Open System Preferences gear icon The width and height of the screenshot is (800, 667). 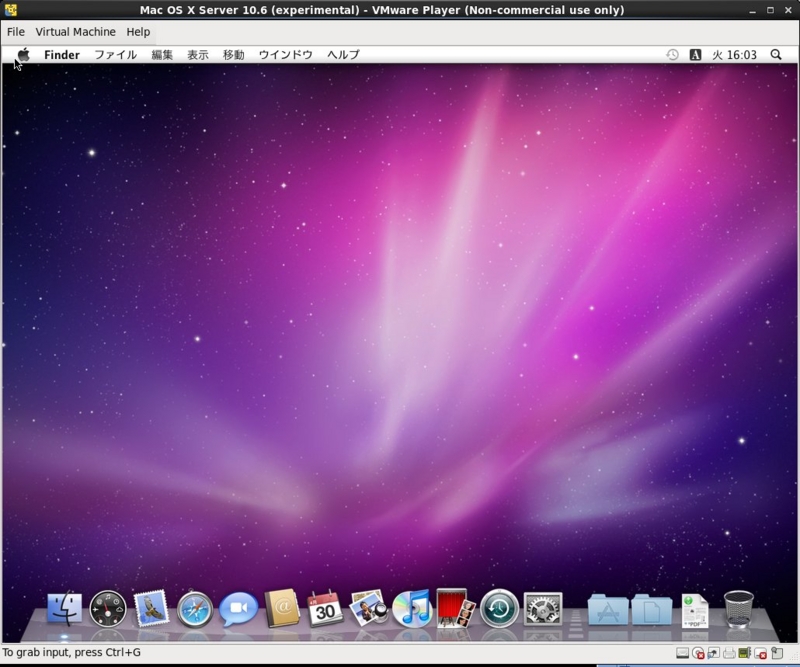coord(543,609)
